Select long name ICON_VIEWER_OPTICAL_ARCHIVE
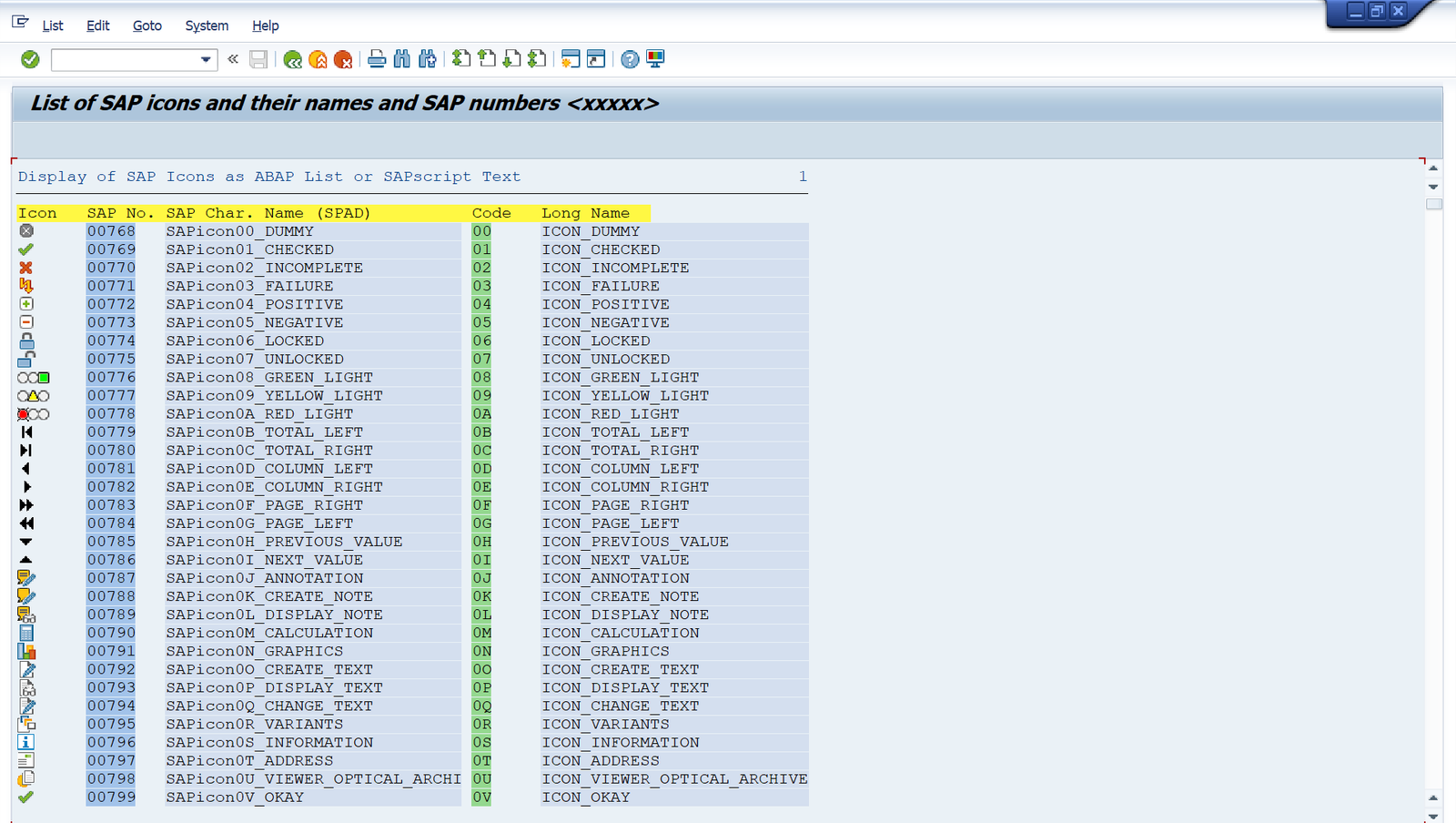 (674, 778)
